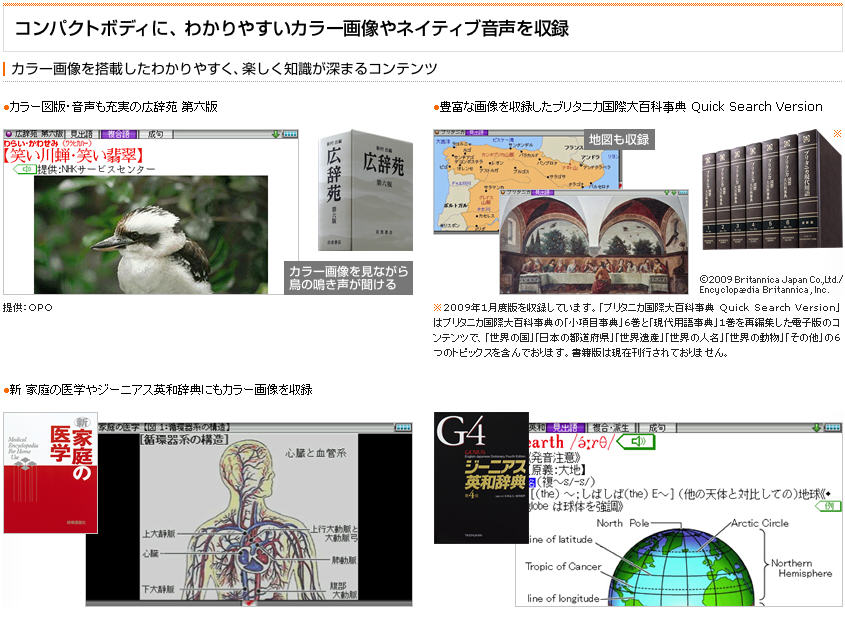Click the red word earth in Genius screen

click(x=545, y=443)
